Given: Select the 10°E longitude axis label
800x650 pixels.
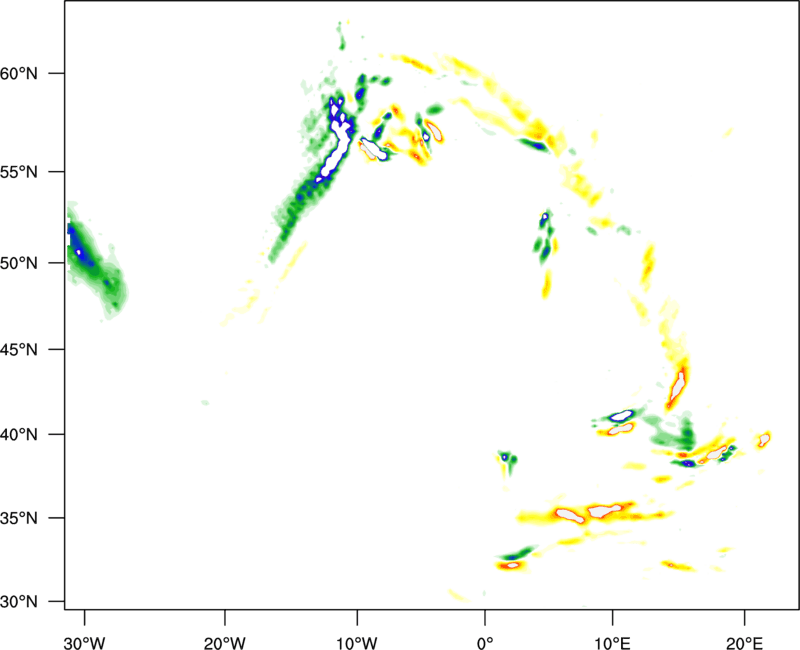Looking at the screenshot, I should coord(612,643).
